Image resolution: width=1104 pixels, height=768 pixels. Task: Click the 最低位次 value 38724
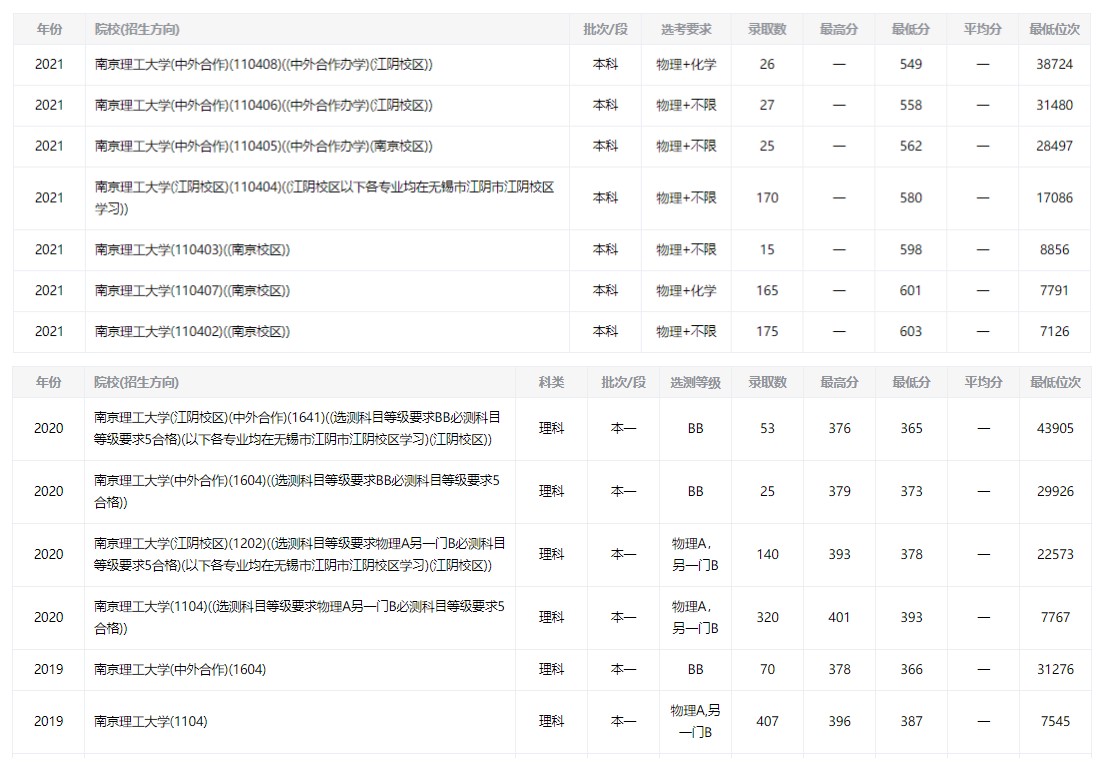(x=1054, y=65)
